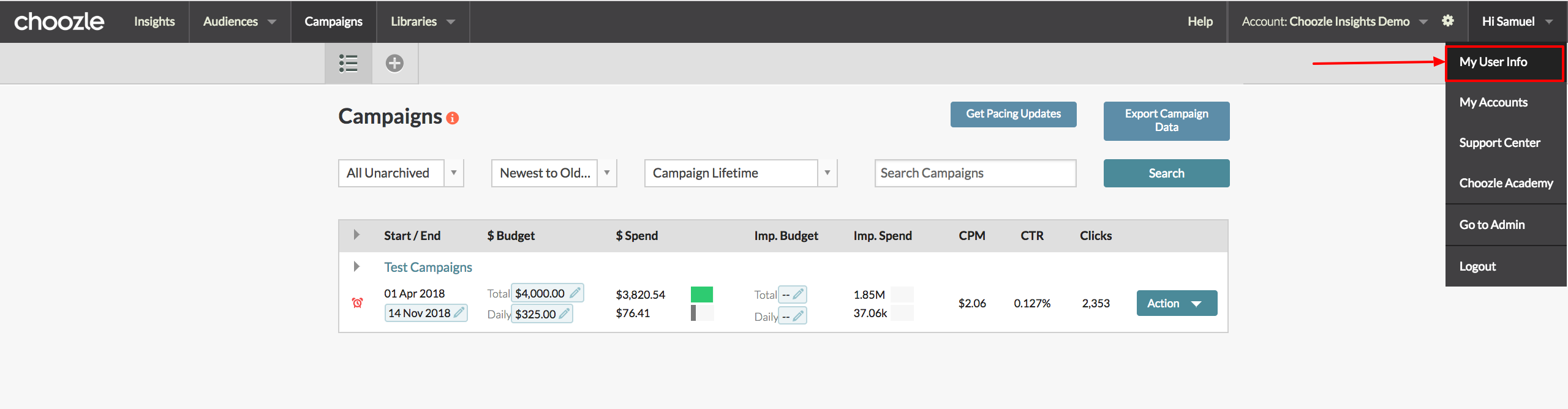Edit total impression budget pencil icon

coord(797,295)
